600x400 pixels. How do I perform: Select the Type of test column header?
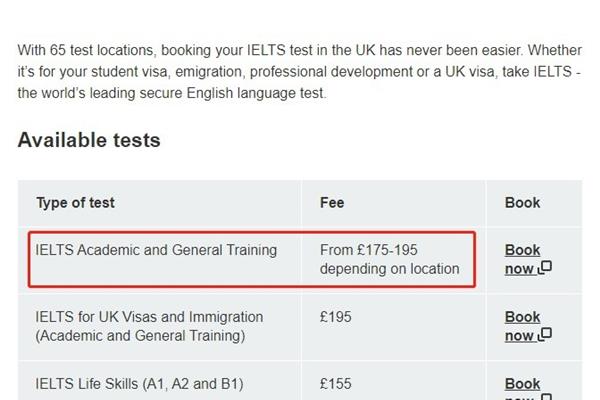75,203
